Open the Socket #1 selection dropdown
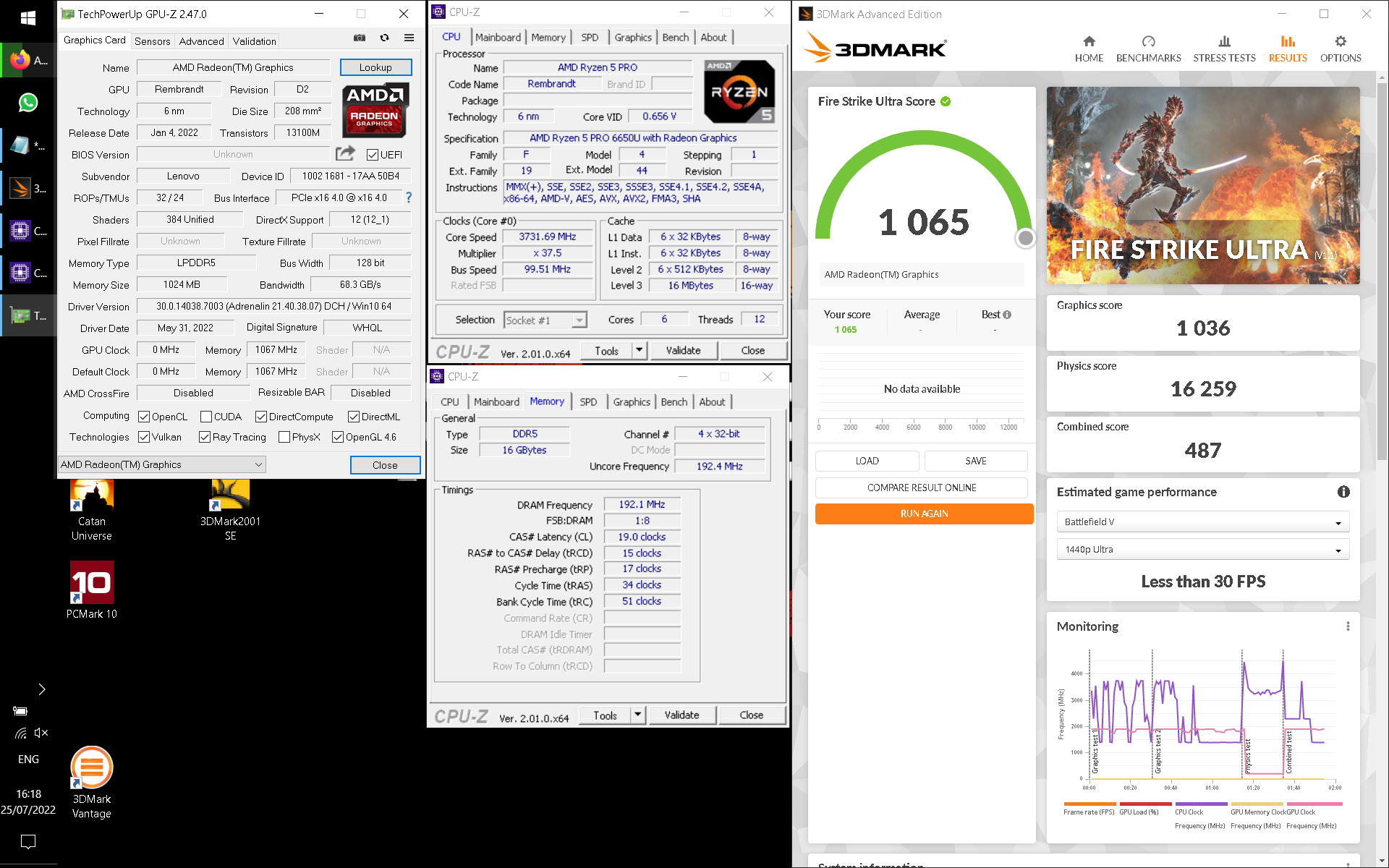Viewport: 1389px width, 868px height. pos(545,320)
